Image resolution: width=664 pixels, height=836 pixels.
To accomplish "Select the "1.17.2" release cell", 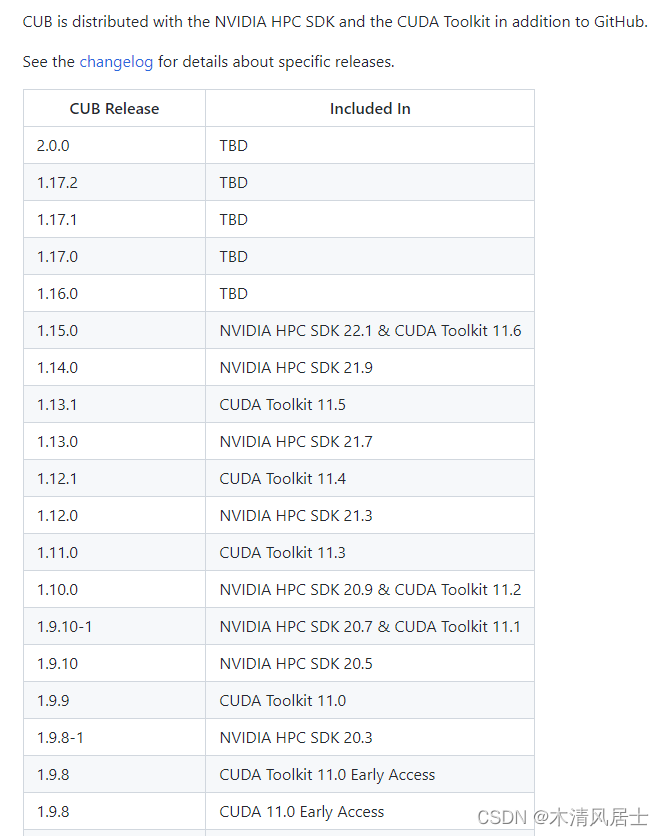I will tap(114, 182).
